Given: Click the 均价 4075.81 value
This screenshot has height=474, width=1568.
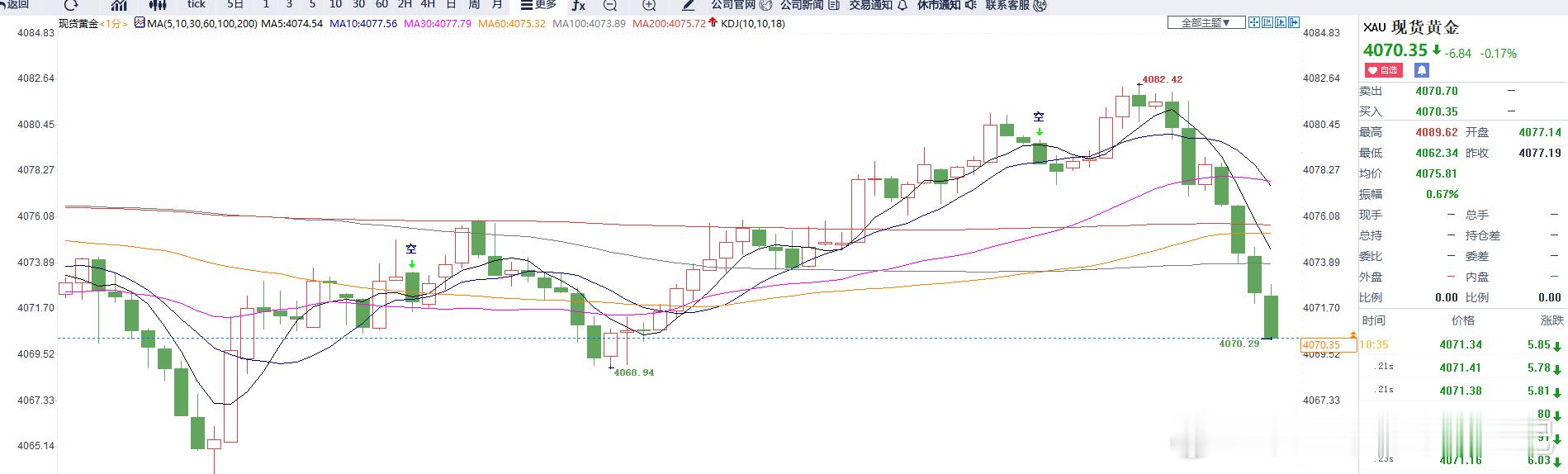Looking at the screenshot, I should [x=1437, y=173].
